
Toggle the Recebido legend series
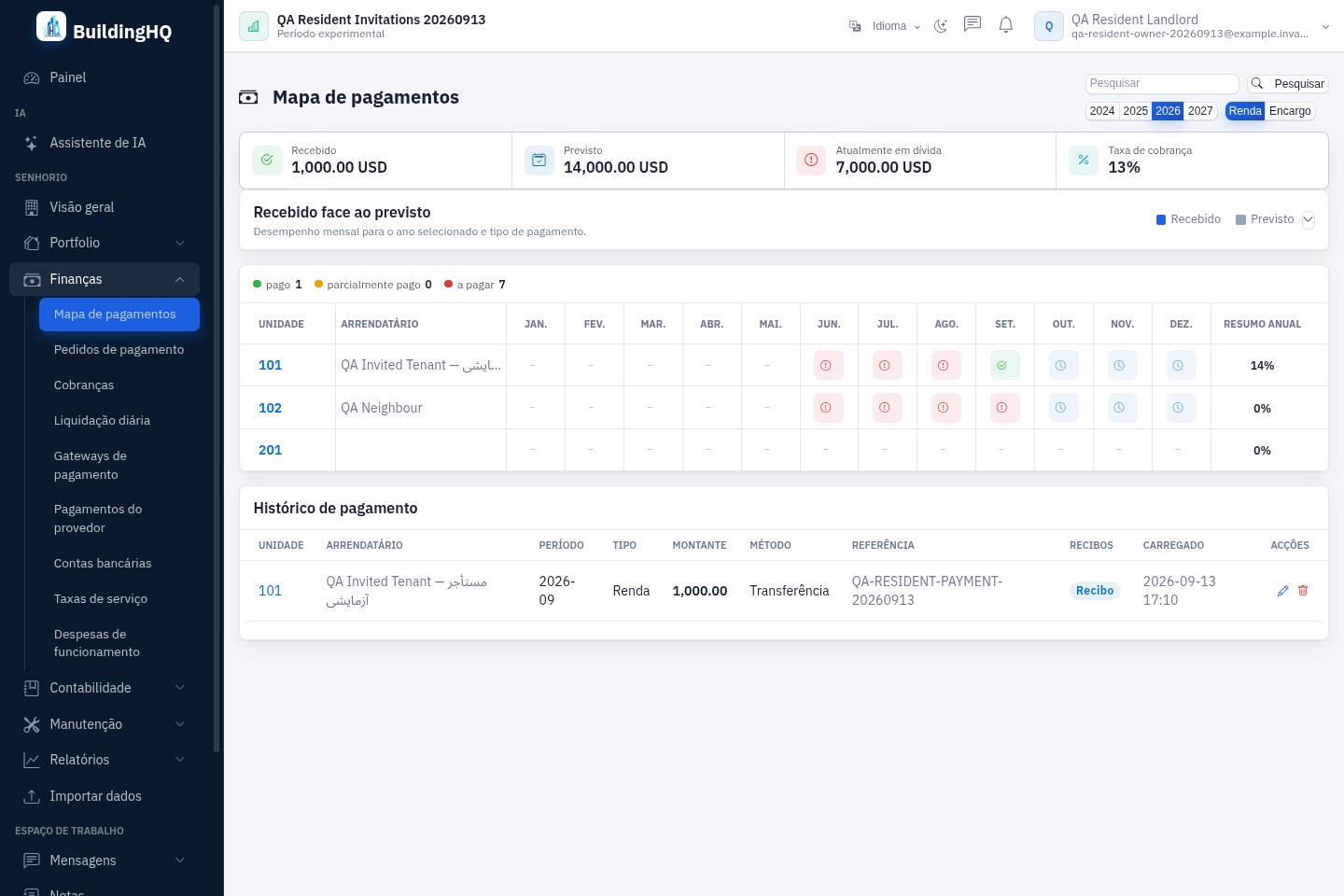click(x=1188, y=219)
